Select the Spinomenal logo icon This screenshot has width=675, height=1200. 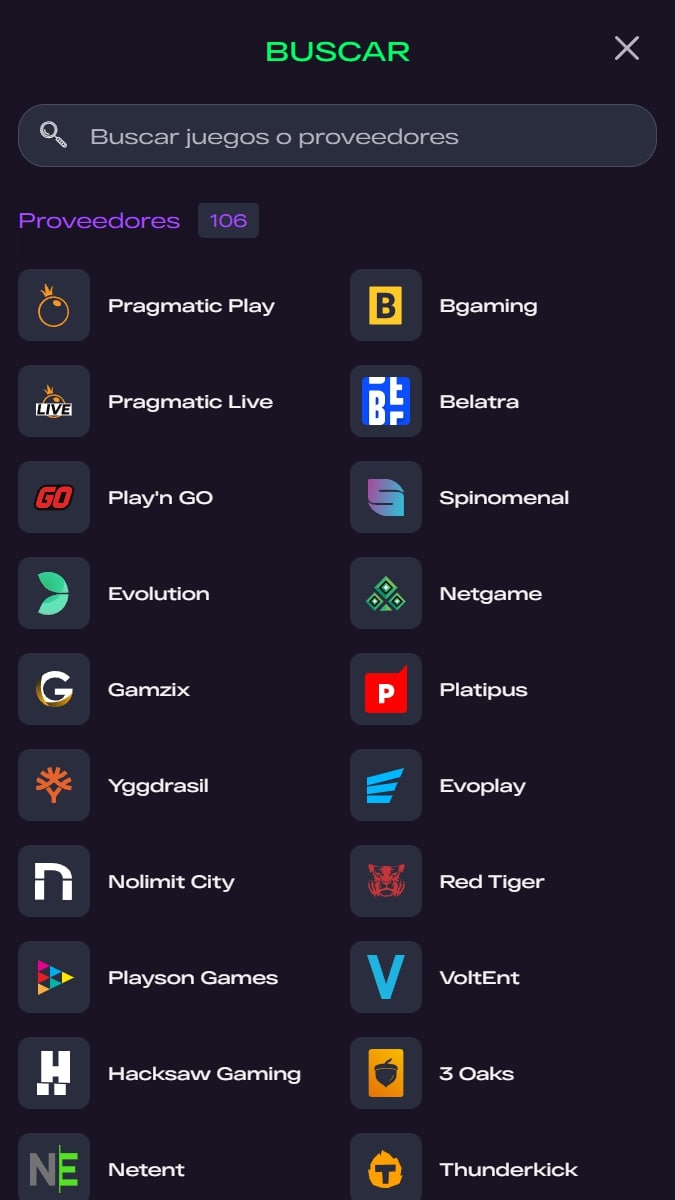(386, 497)
